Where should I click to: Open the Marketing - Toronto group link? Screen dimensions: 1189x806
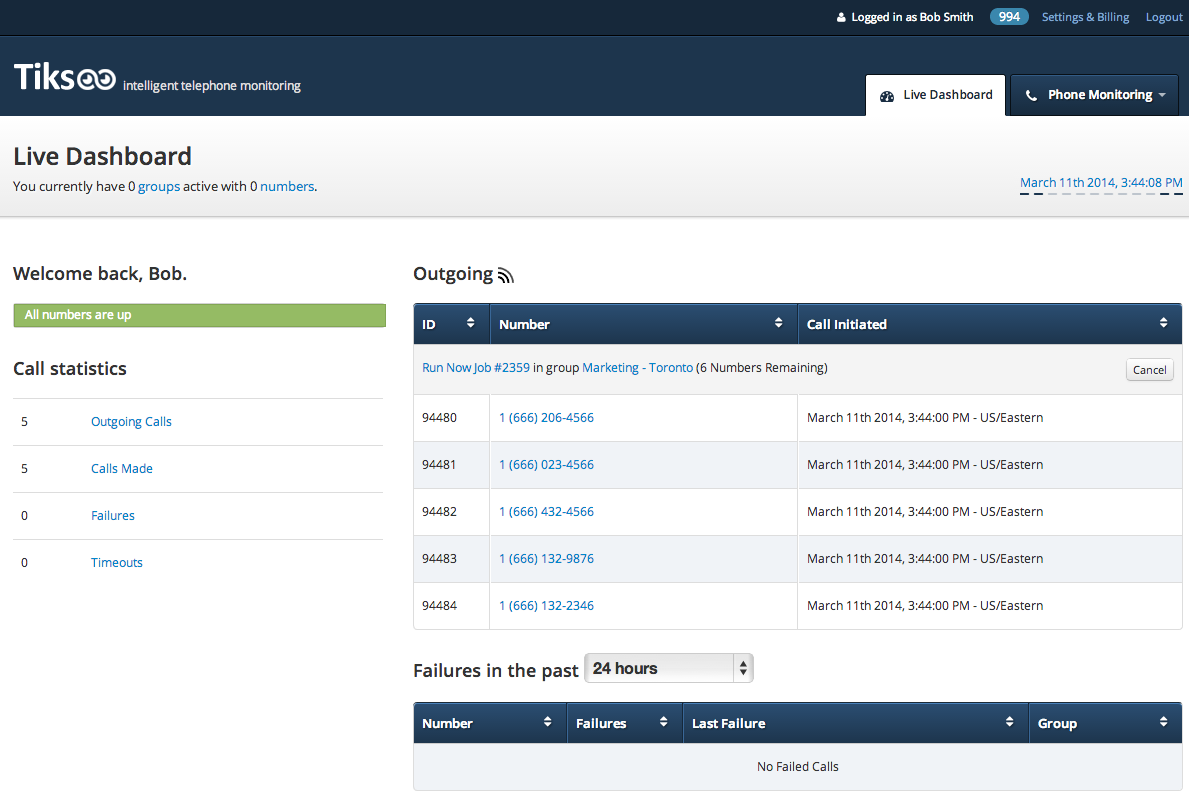click(x=637, y=368)
